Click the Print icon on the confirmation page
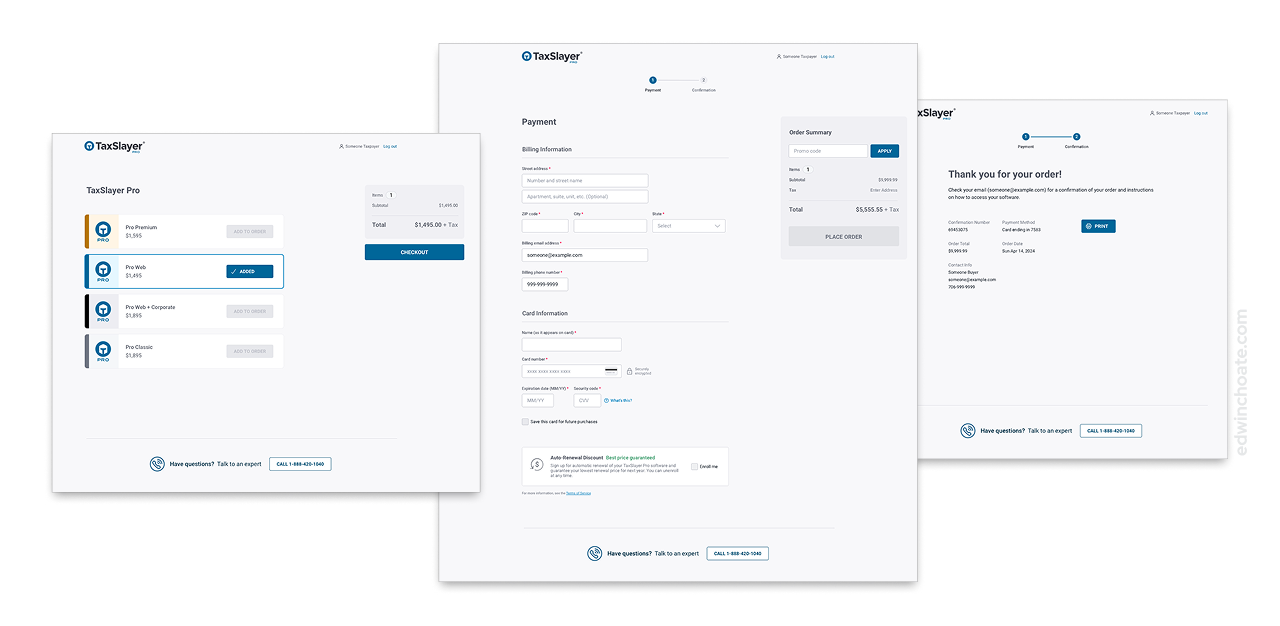Screen dimensions: 1280x626 click(x=1088, y=226)
